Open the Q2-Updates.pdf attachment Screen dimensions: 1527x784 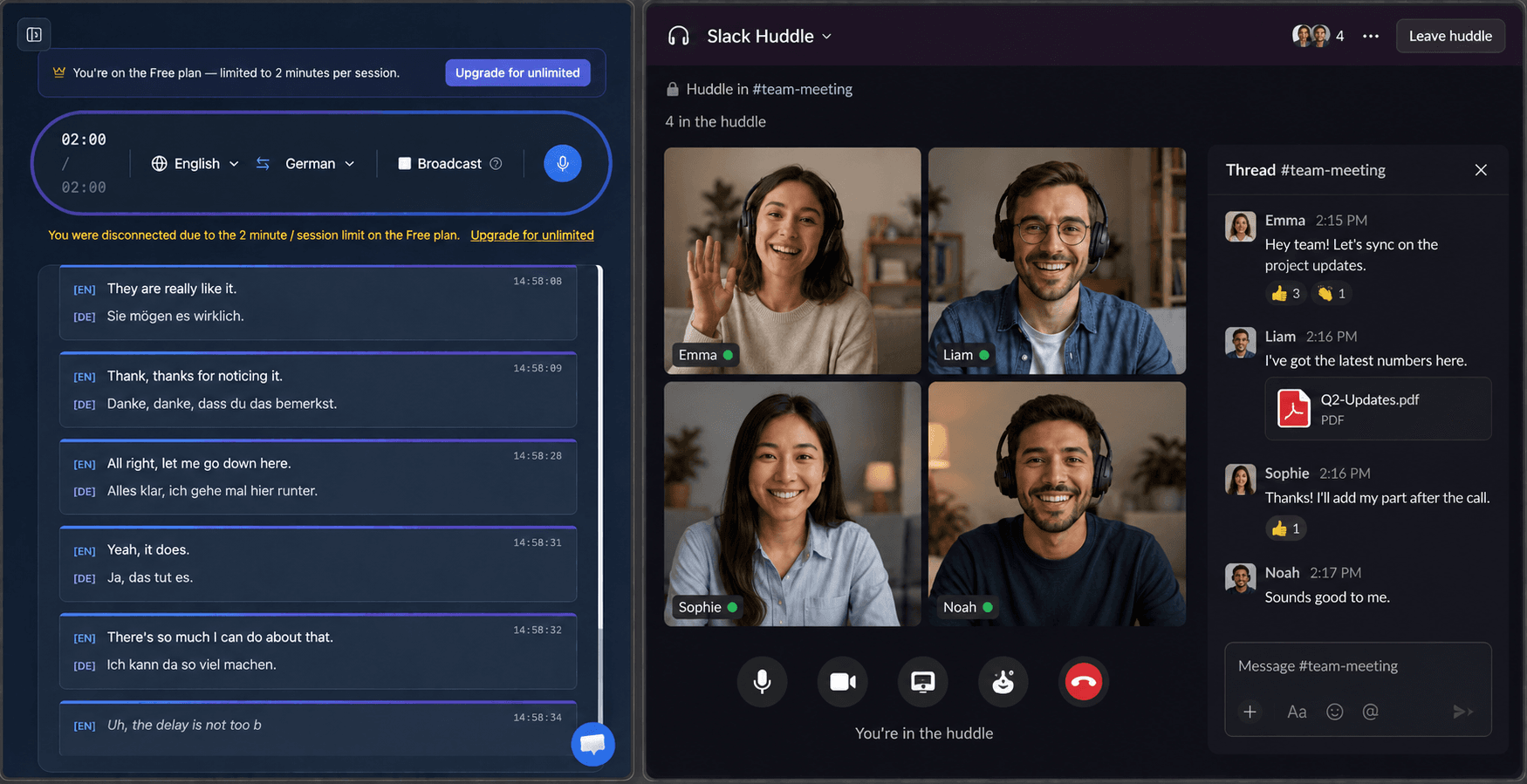click(x=1378, y=408)
